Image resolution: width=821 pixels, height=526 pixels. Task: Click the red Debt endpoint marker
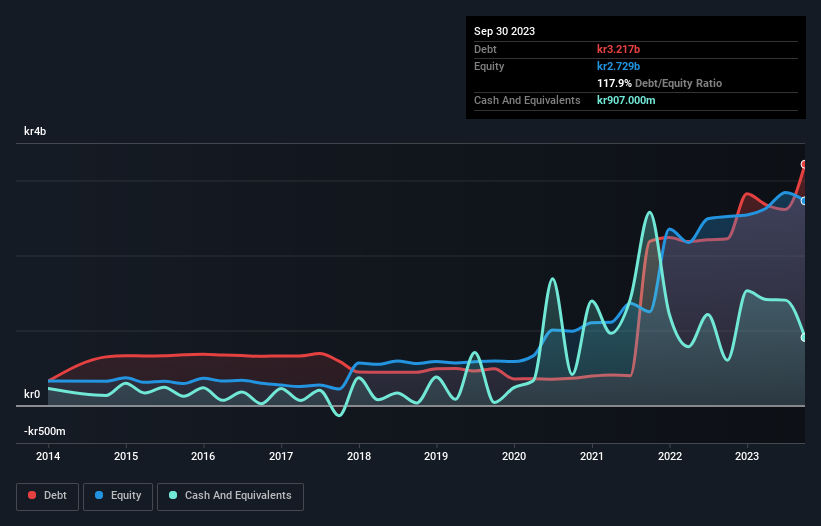804,164
